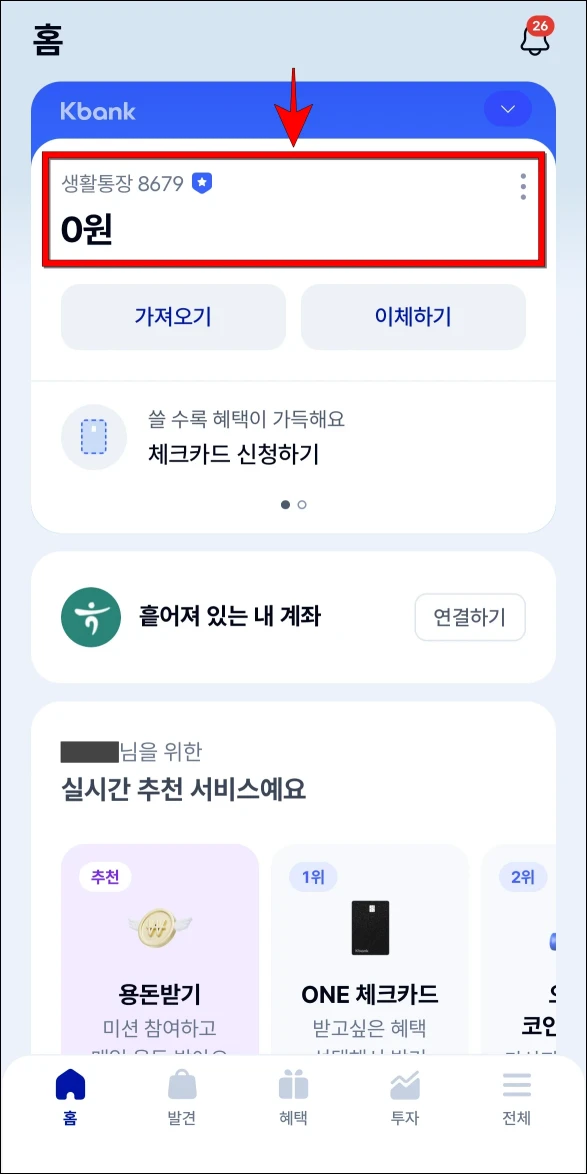Open the 홈 title at top left
587x1174 pixels.
coord(44,40)
